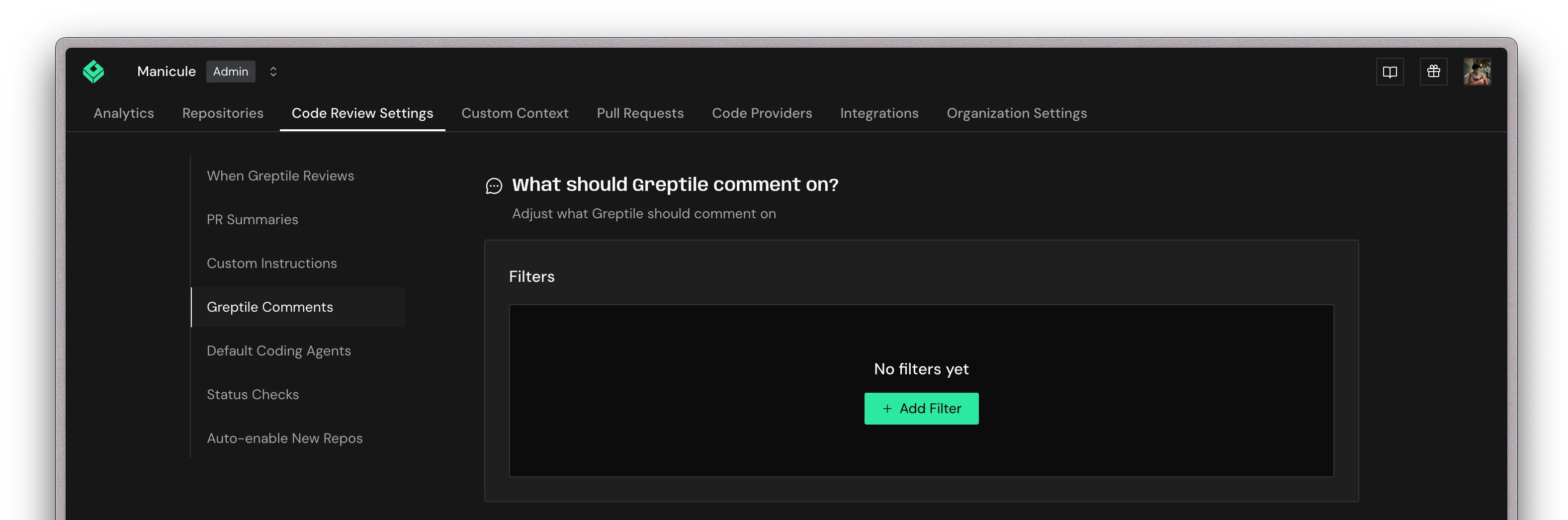This screenshot has height=520, width=1568.
Task: Open the documentation book icon
Action: tap(1389, 72)
